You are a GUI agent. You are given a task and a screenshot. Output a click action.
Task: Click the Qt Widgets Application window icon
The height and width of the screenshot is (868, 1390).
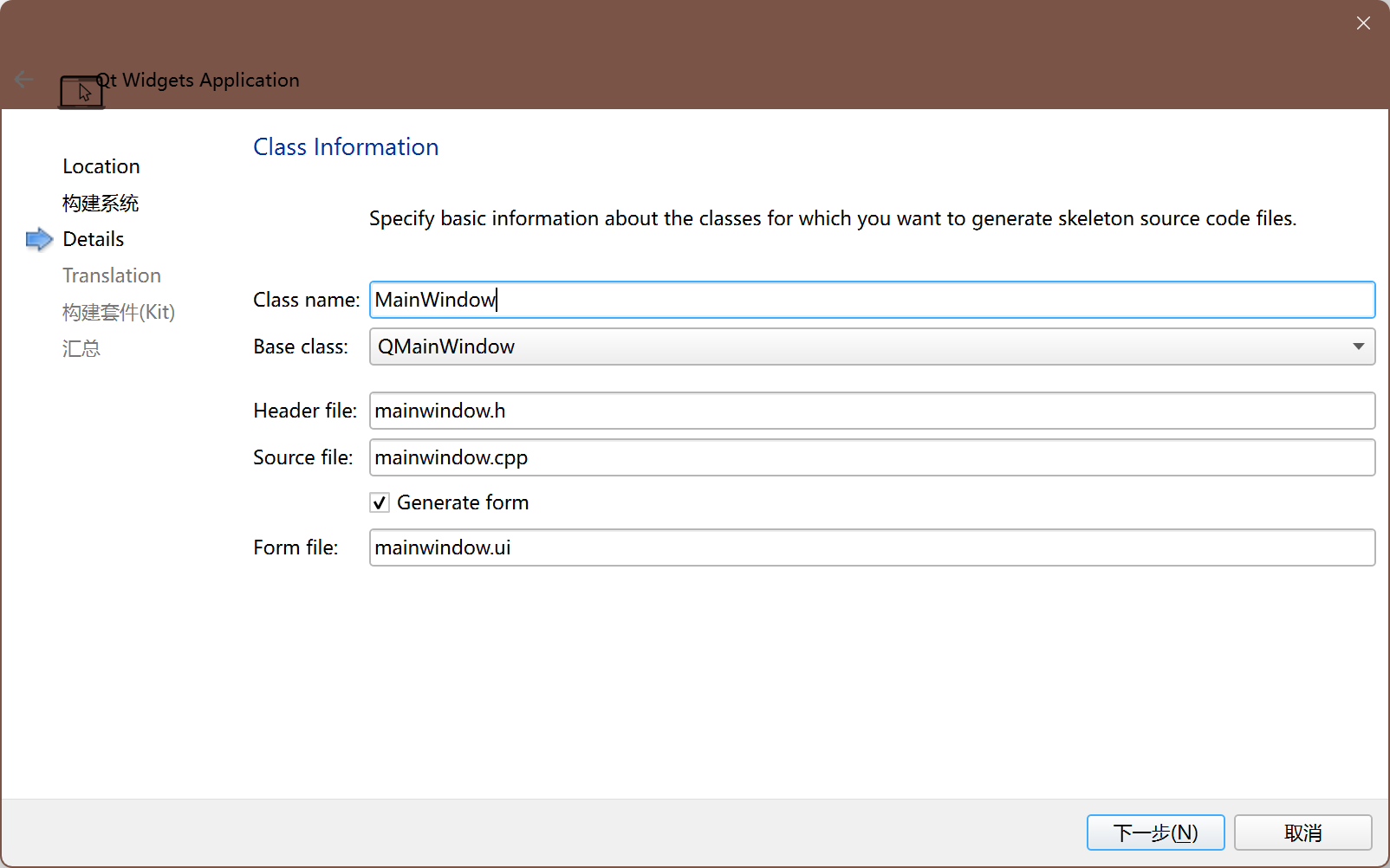pyautogui.click(x=81, y=92)
